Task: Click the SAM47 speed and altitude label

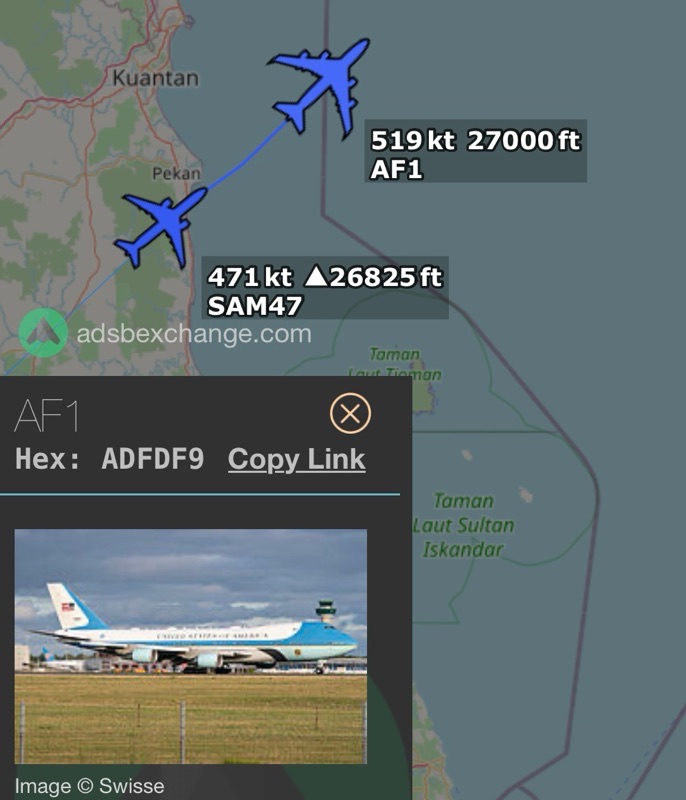Action: point(325,288)
